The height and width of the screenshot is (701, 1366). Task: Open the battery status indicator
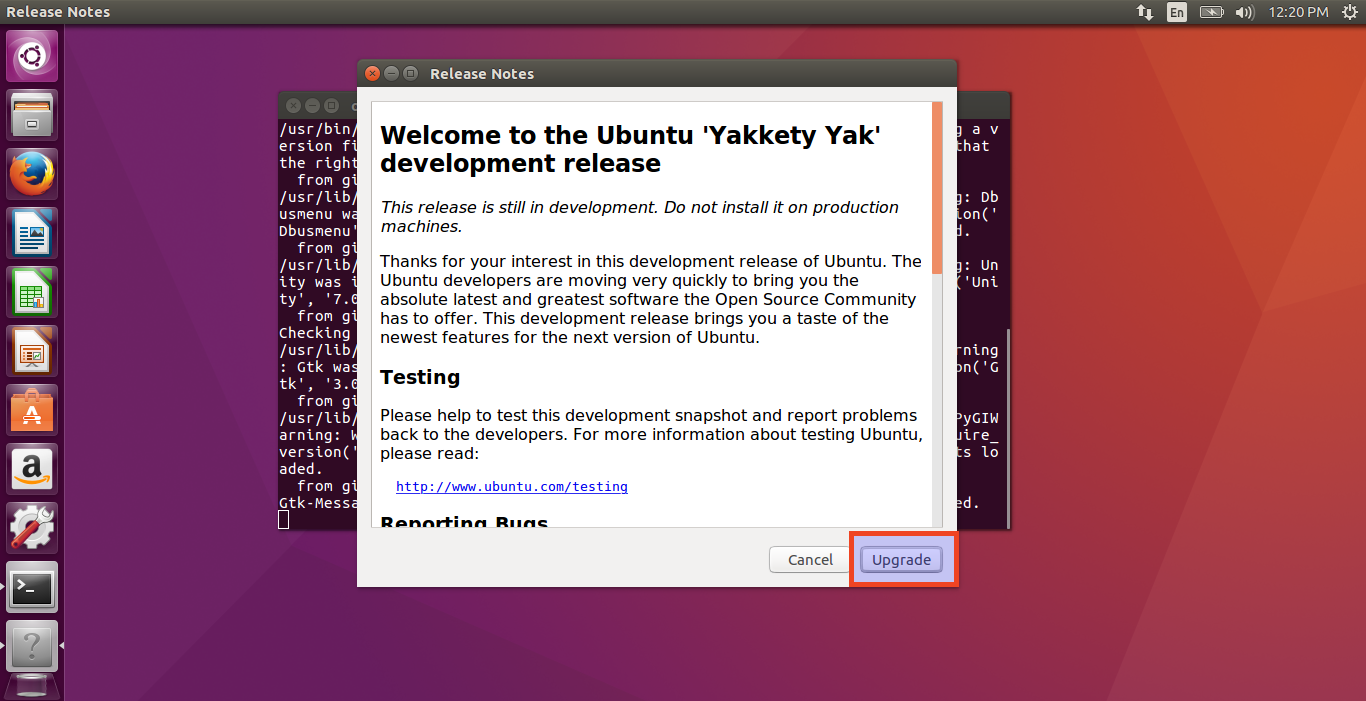pyautogui.click(x=1211, y=12)
